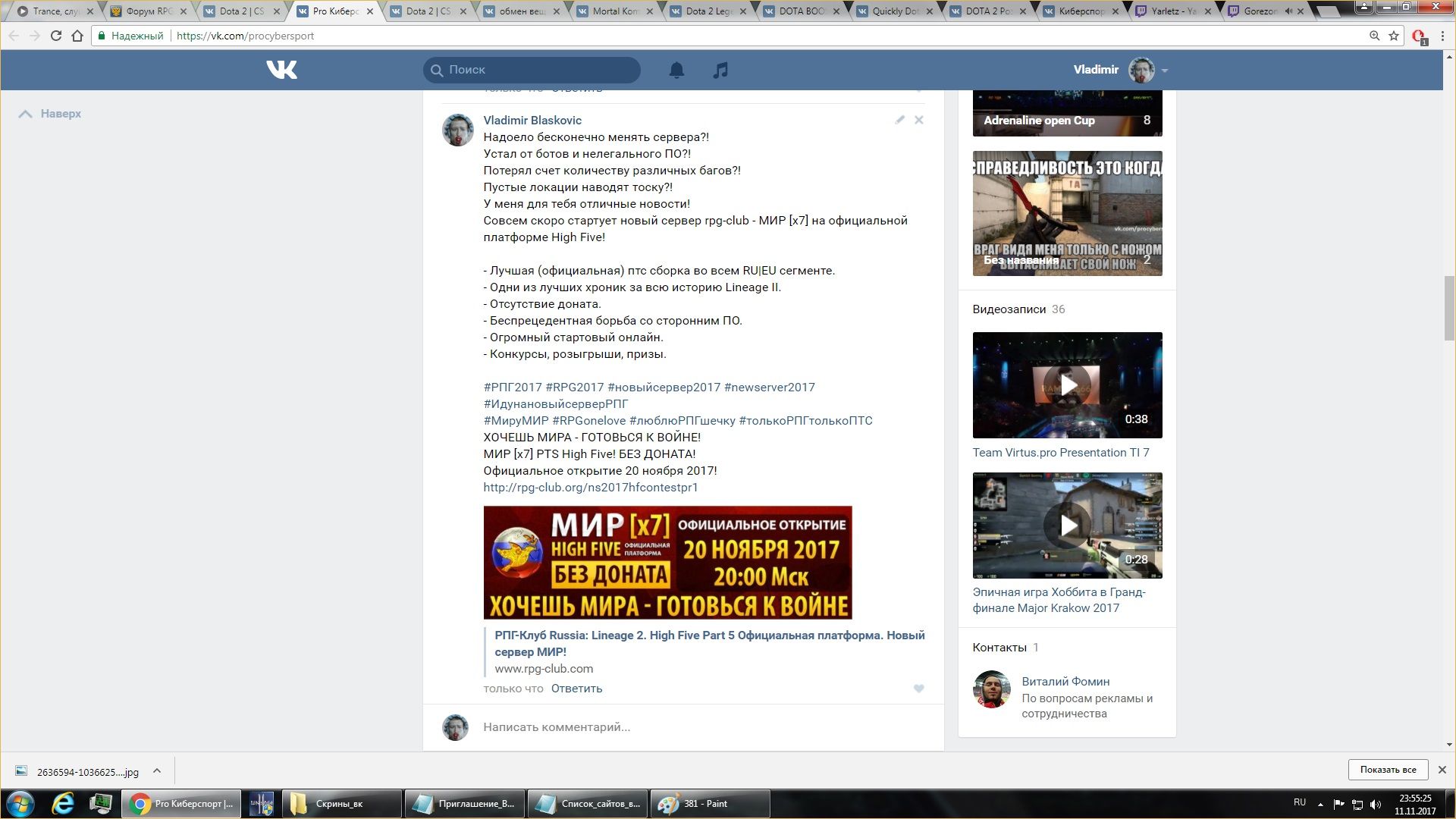Open the music note icon
The image size is (1456, 819).
click(x=720, y=70)
